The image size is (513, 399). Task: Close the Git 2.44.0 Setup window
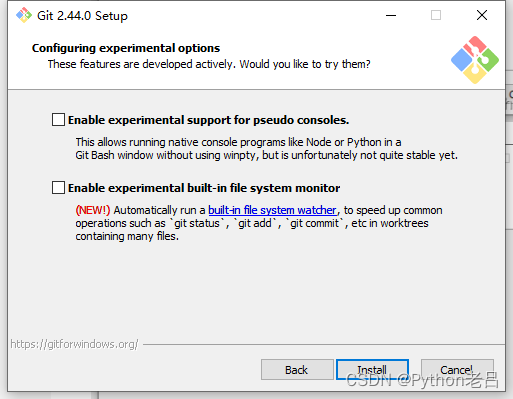482,15
